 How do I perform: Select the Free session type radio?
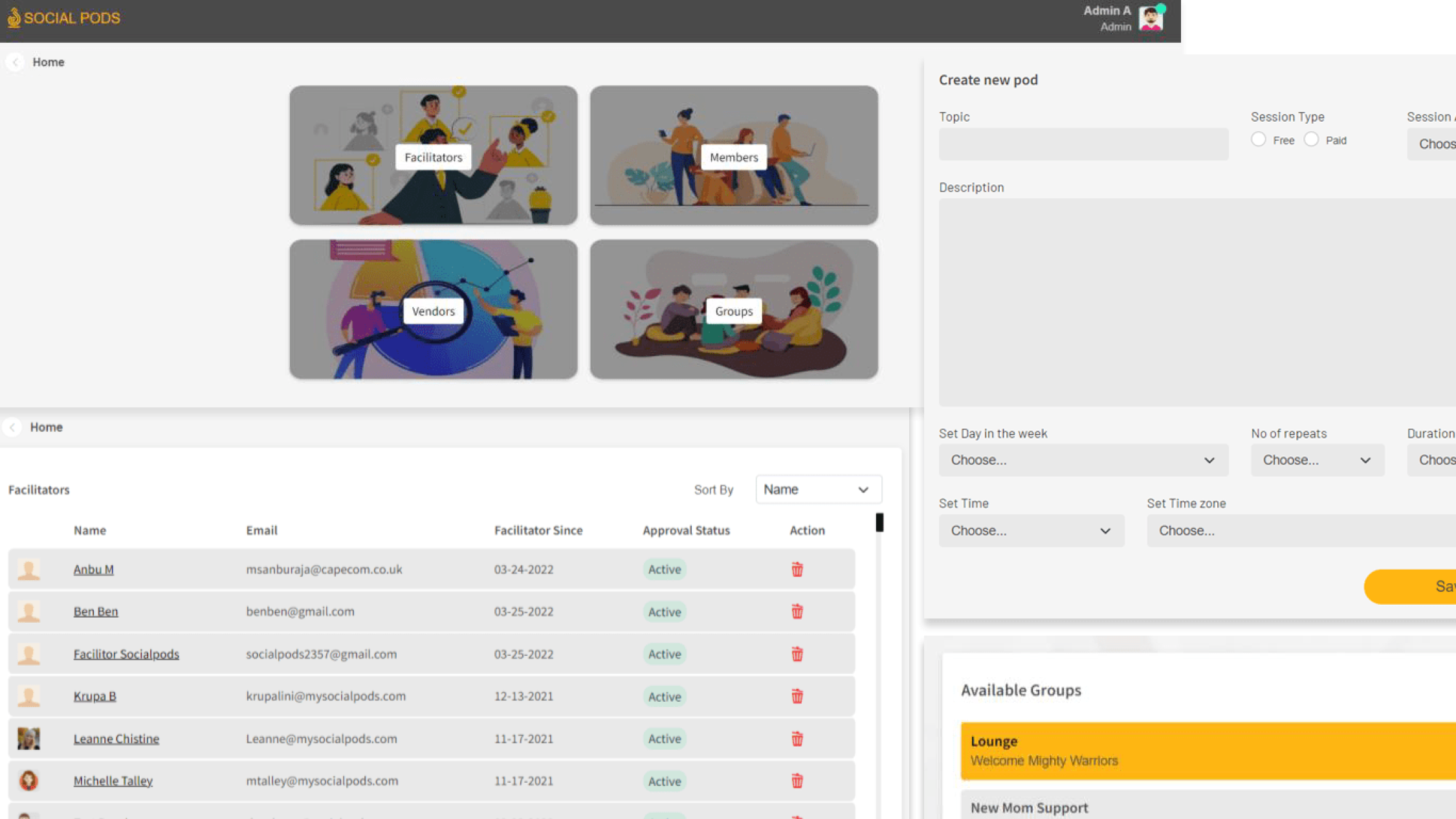1258,140
